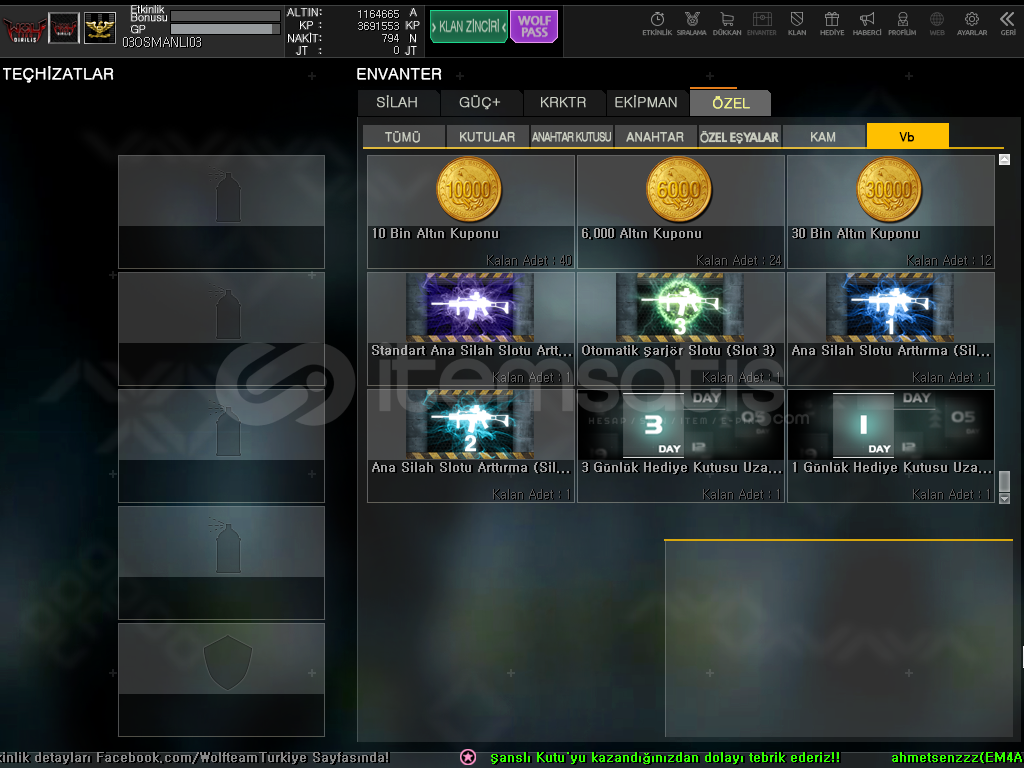Select Standart Ana Silah Slotu item
The height and width of the screenshot is (768, 1024).
coord(470,328)
